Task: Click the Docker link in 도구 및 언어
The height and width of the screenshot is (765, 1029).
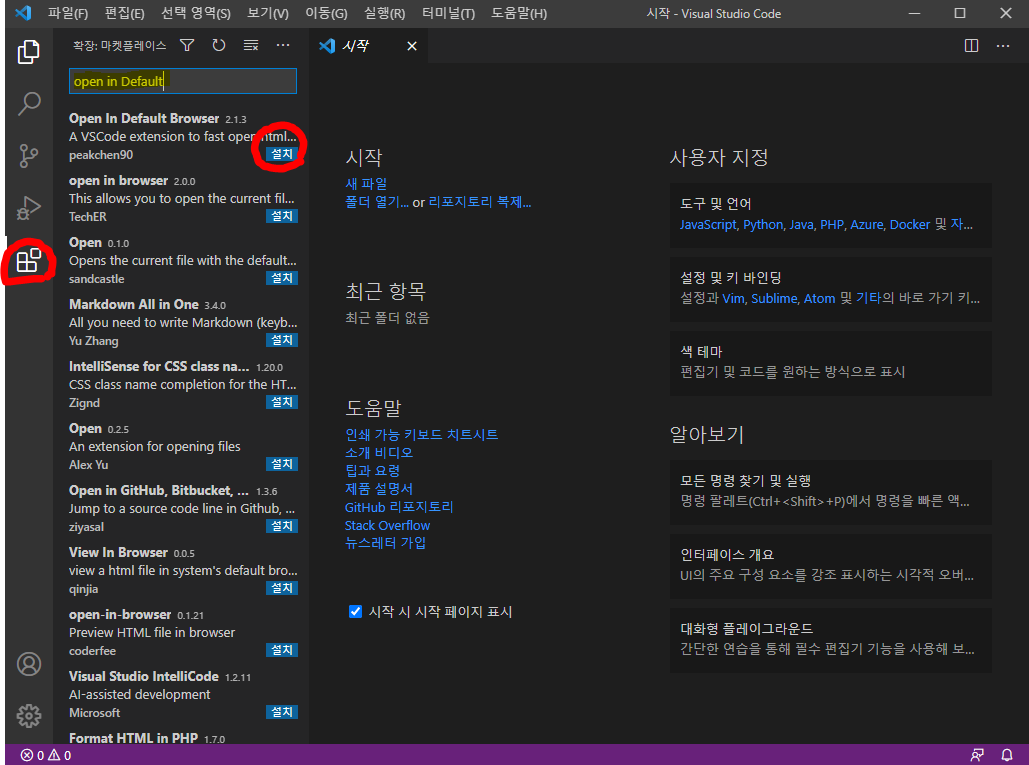Action: pos(910,224)
